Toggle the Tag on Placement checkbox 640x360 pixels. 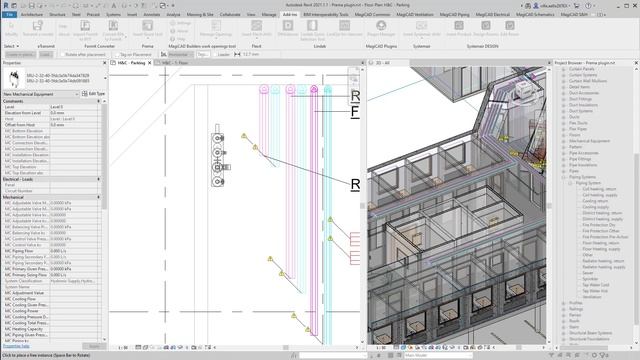click(x=117, y=54)
